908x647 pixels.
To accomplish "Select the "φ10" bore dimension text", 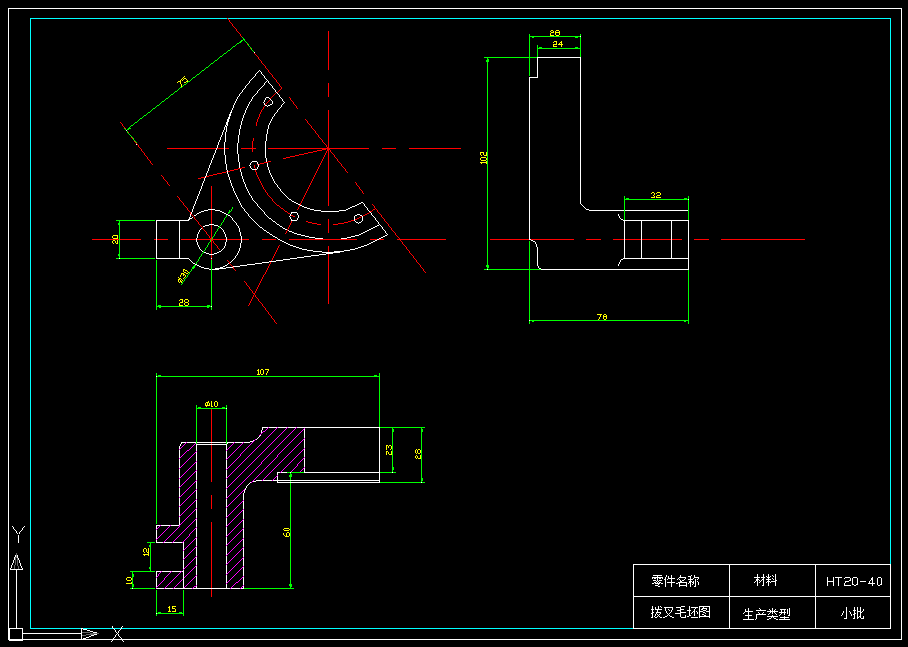I will point(211,404).
